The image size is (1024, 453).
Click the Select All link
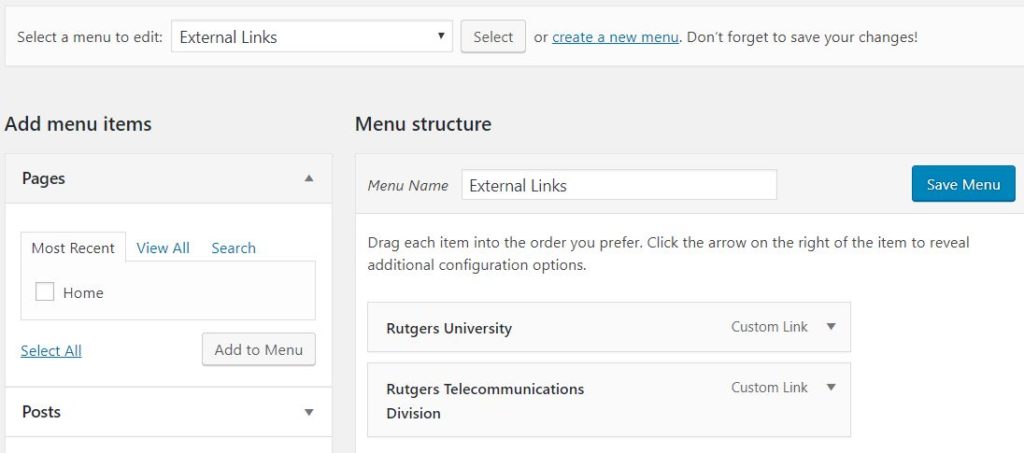[51, 351]
